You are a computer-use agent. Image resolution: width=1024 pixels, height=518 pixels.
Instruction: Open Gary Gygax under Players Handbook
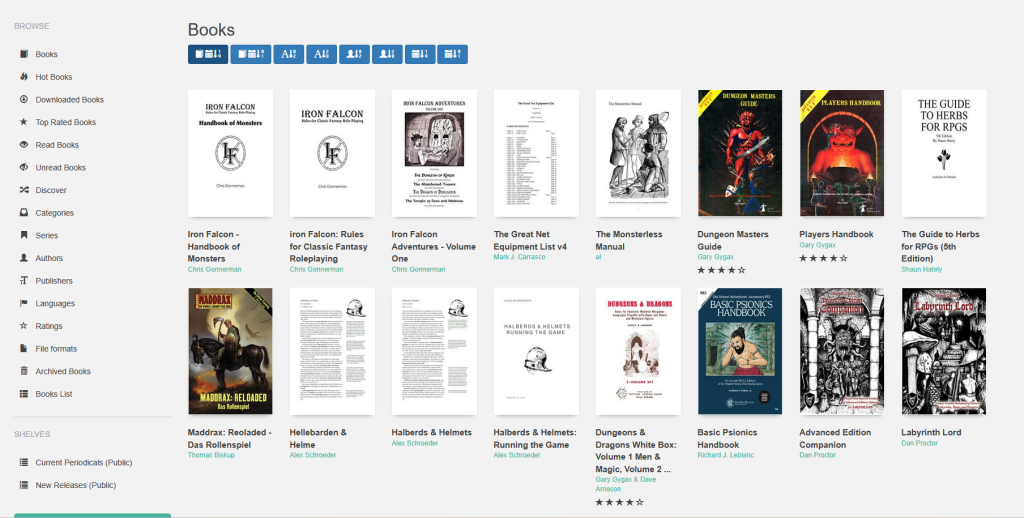point(817,245)
